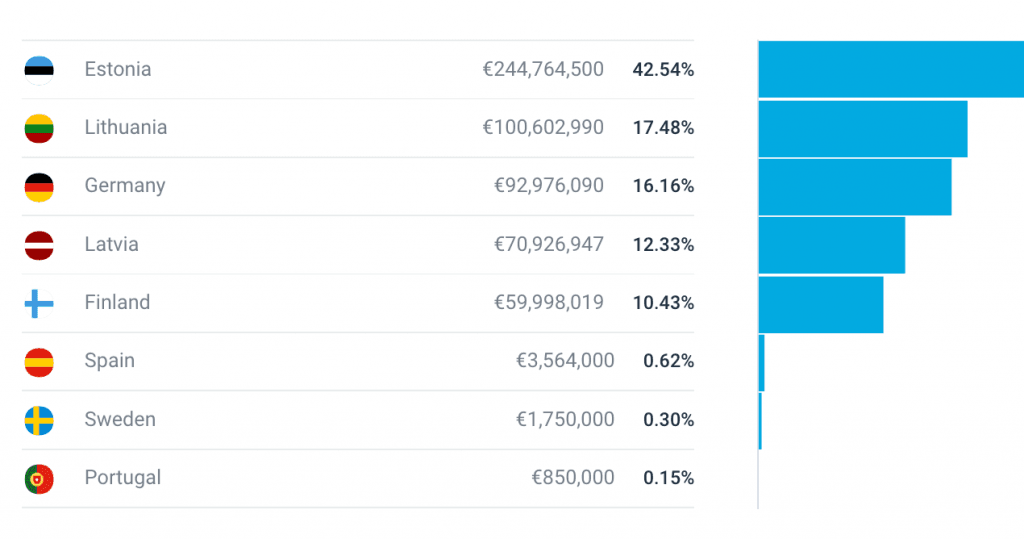Click the Estonia flag icon

(39, 69)
